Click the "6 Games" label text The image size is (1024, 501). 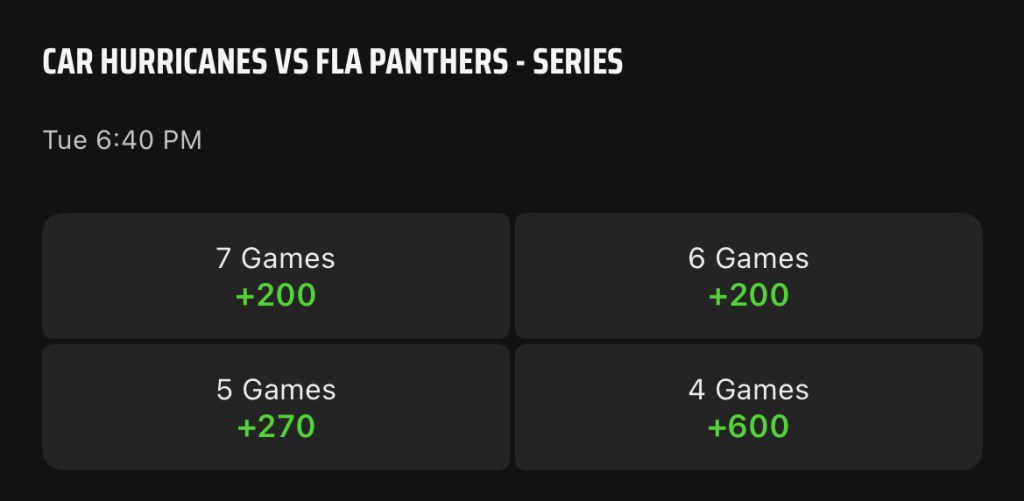(x=748, y=258)
